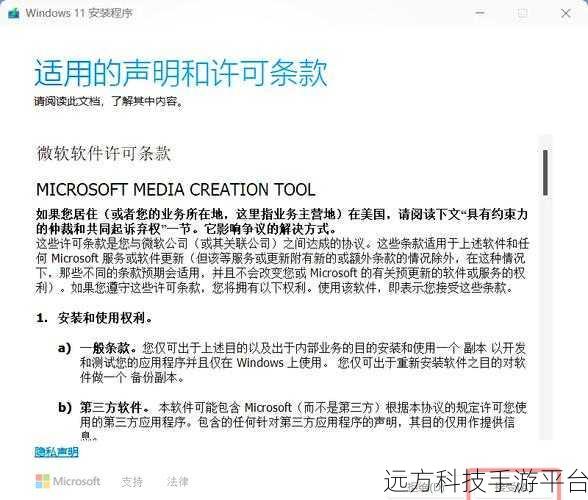Click the Windows 11 setup icon in title bar
The width and height of the screenshot is (588, 500).
pyautogui.click(x=14, y=13)
